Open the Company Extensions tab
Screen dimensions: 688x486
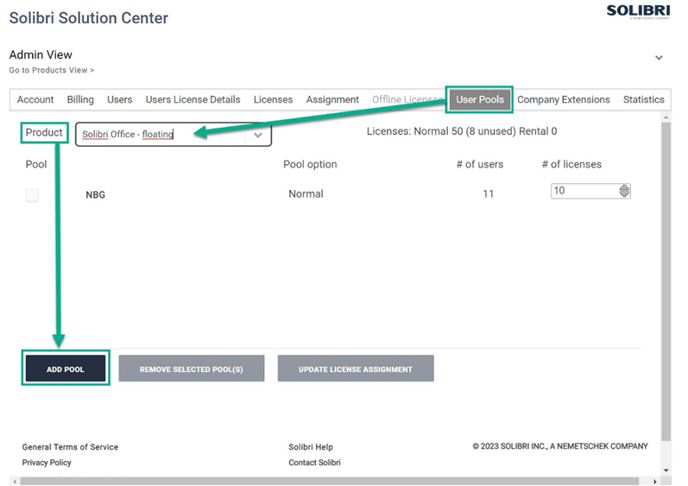pyautogui.click(x=563, y=100)
